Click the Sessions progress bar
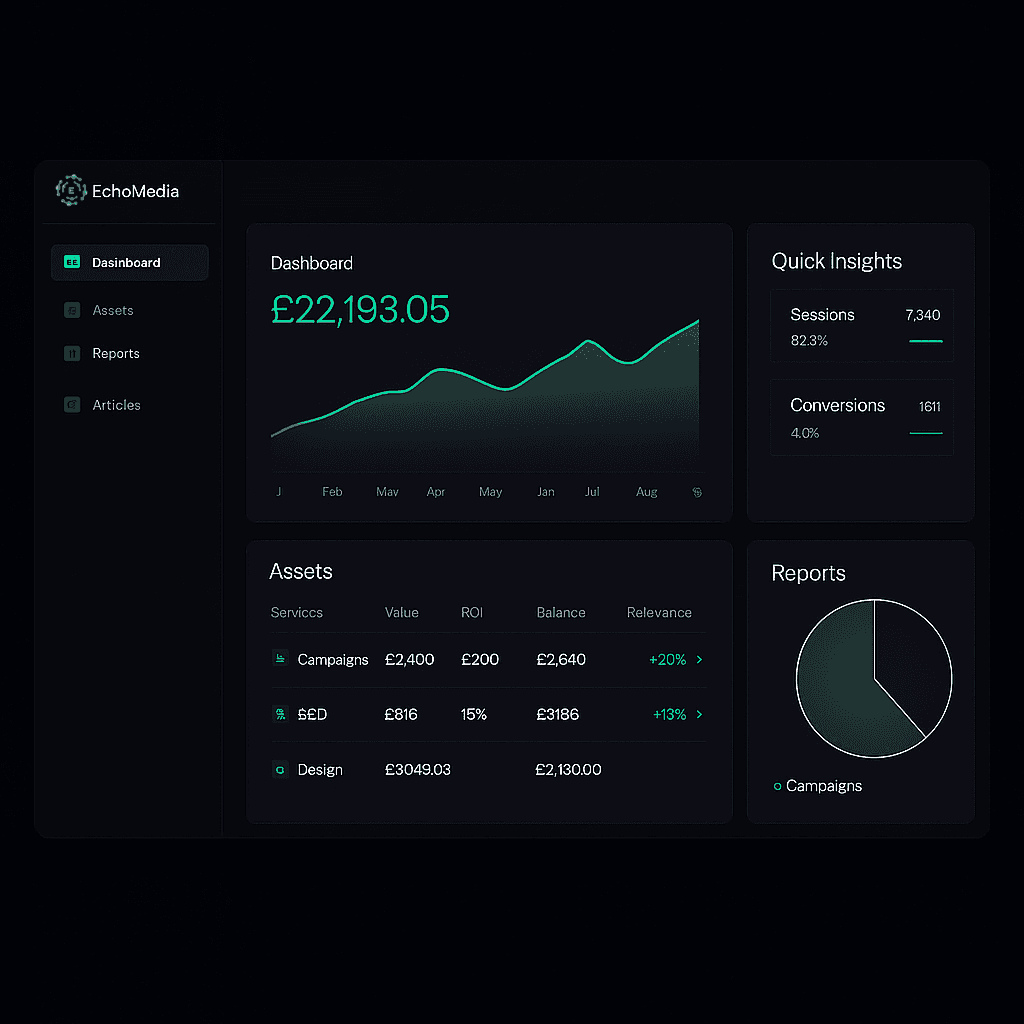1024x1024 pixels. 925,341
